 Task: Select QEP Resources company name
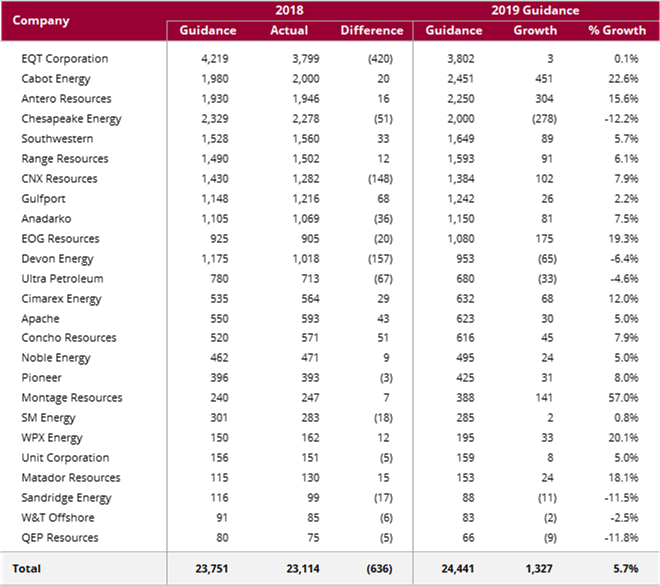(60, 538)
